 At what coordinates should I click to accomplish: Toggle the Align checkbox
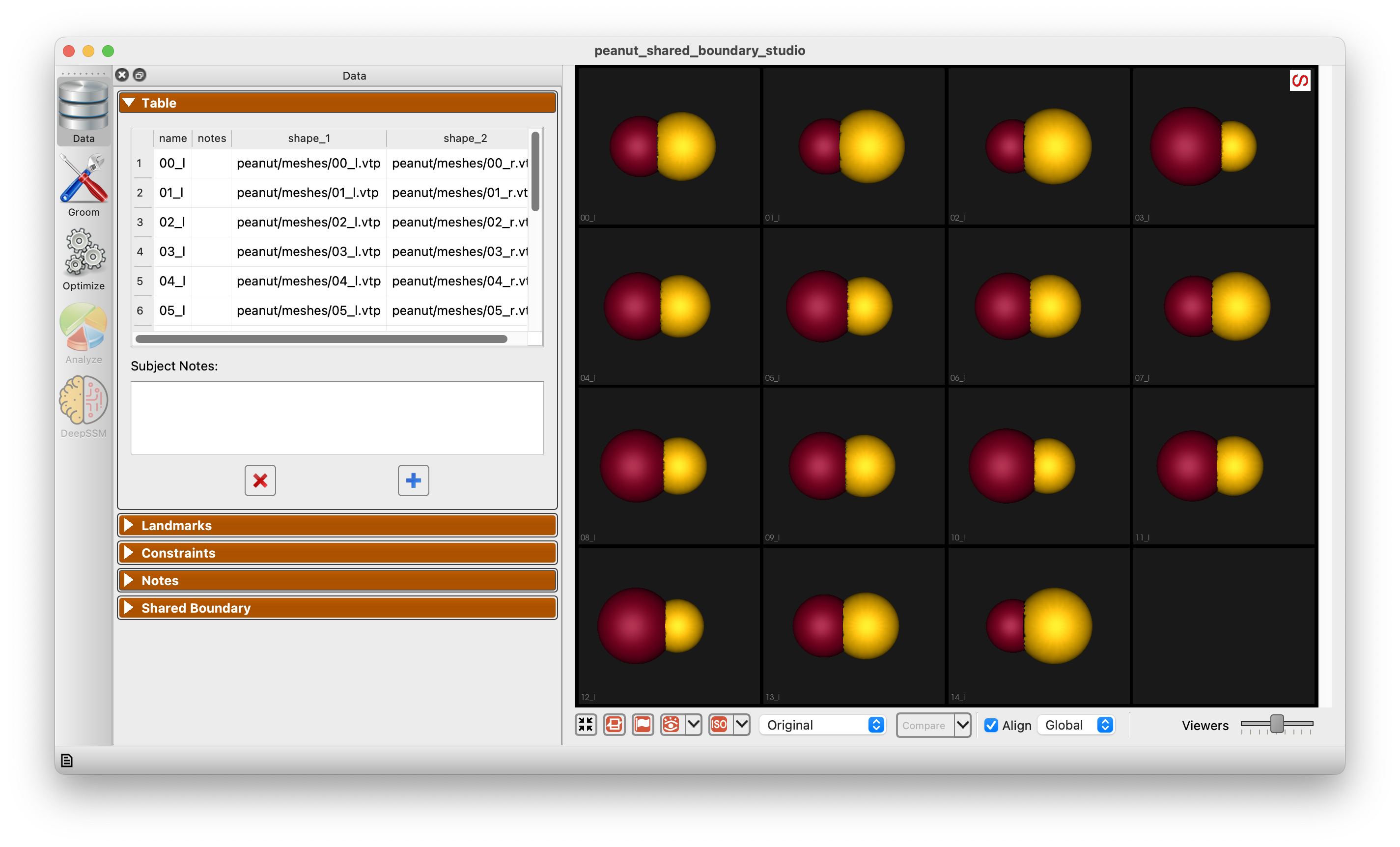(991, 726)
